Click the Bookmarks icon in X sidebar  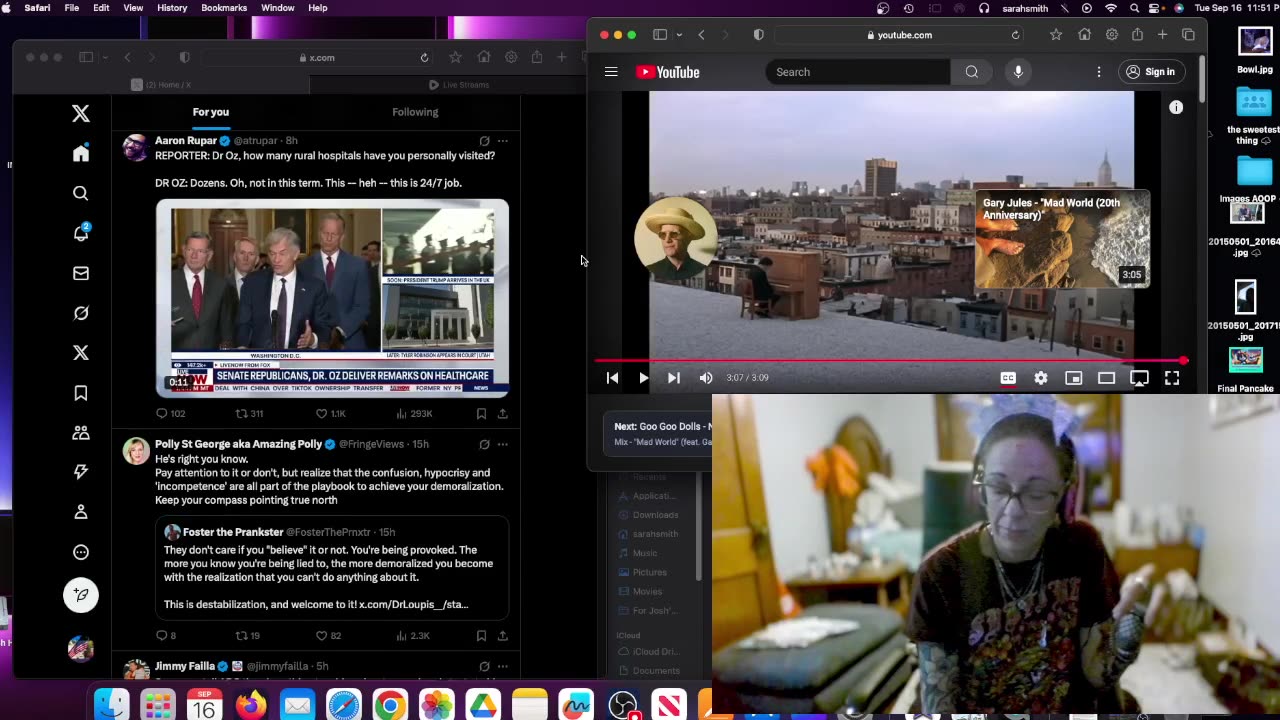(81, 393)
